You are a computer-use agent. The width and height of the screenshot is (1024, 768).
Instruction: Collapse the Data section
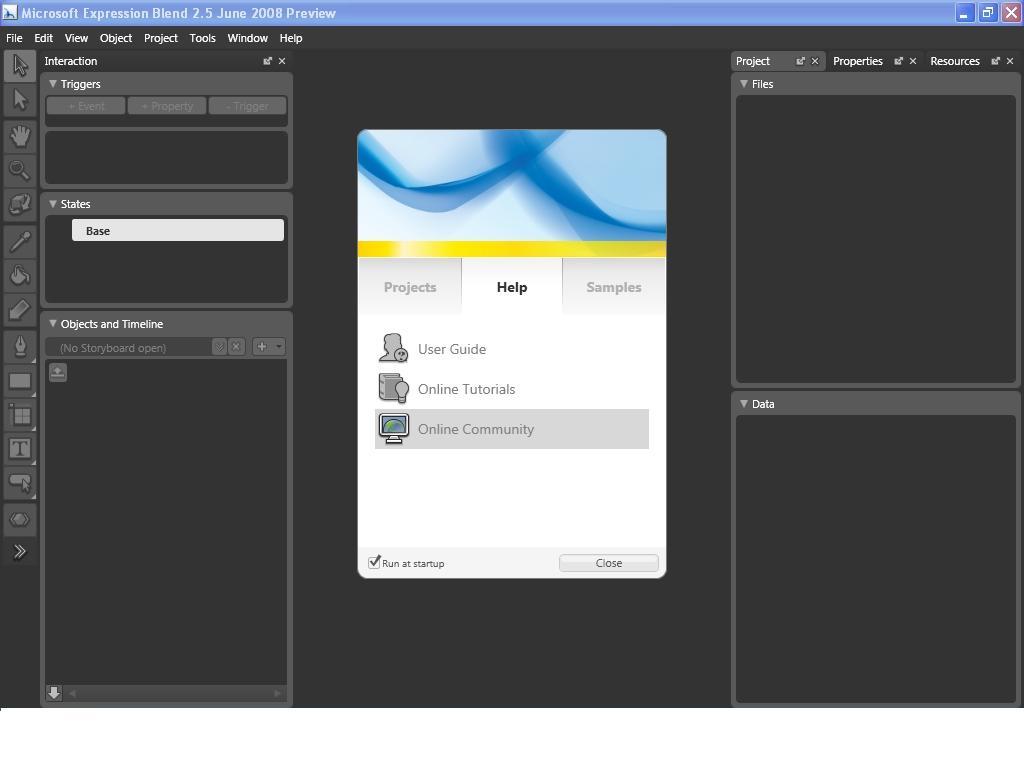pyautogui.click(x=744, y=404)
